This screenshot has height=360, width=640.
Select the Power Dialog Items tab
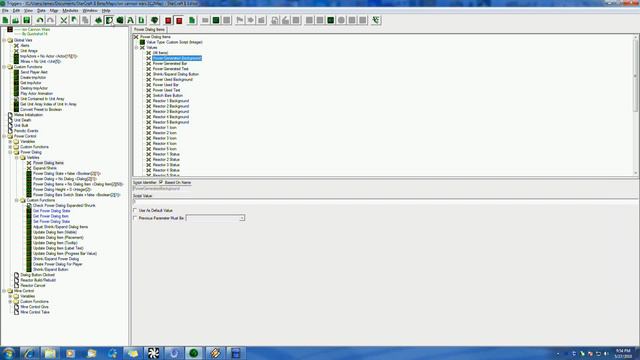[149, 29]
